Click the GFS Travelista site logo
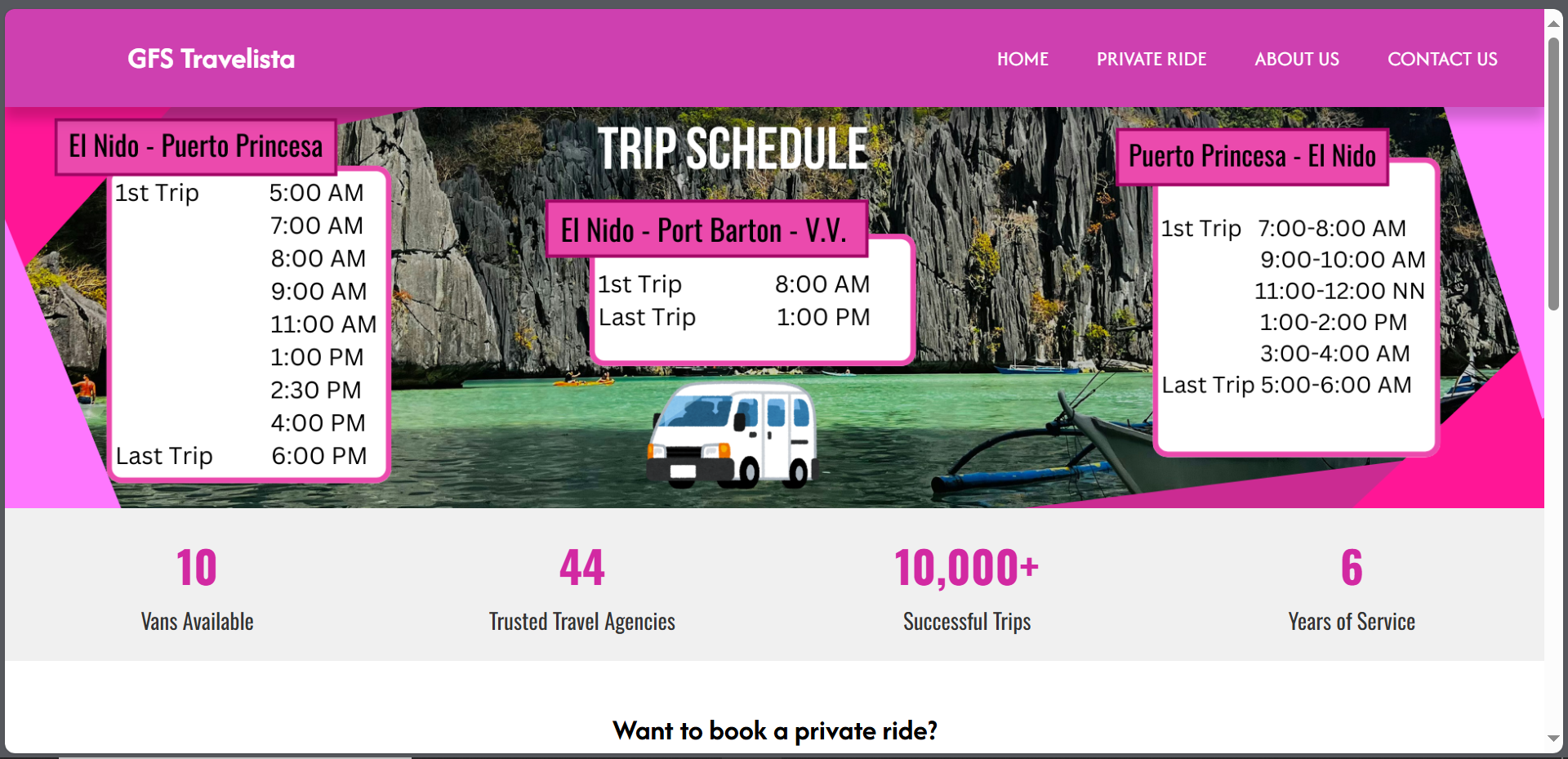The width and height of the screenshot is (1568, 759). 211,59
